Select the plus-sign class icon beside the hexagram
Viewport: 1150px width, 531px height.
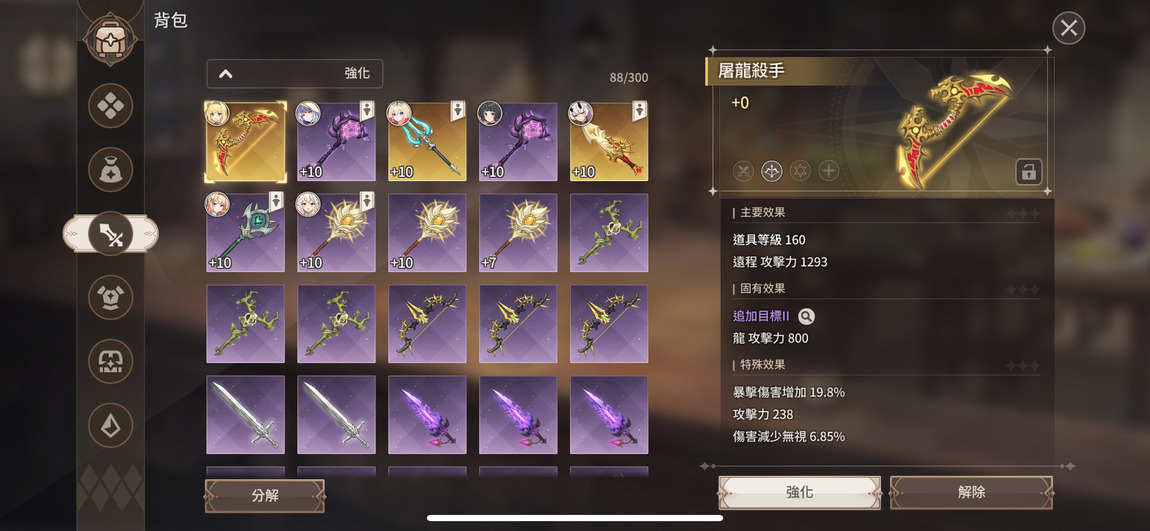pos(829,171)
